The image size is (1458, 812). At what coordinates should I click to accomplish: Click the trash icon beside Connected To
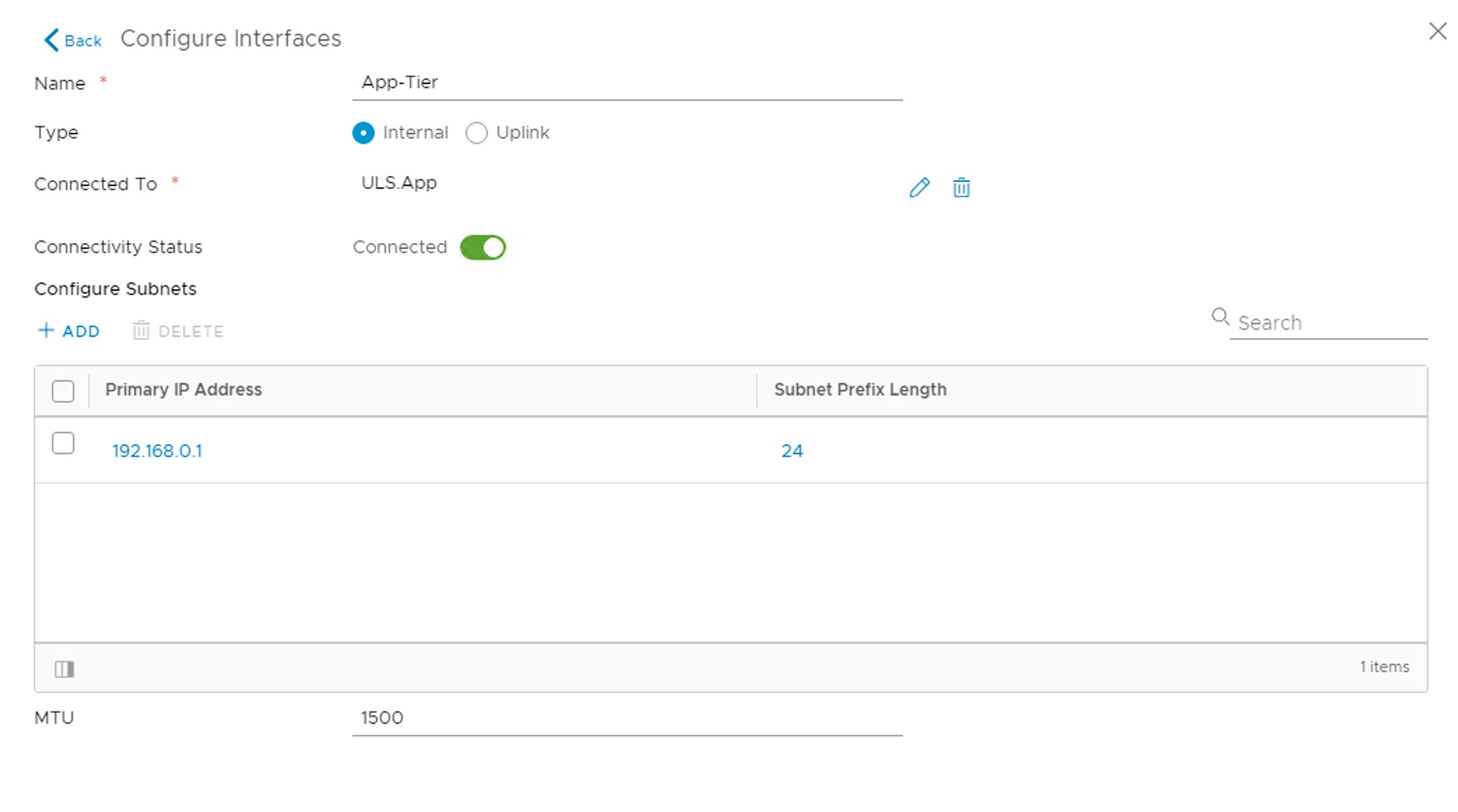(961, 187)
